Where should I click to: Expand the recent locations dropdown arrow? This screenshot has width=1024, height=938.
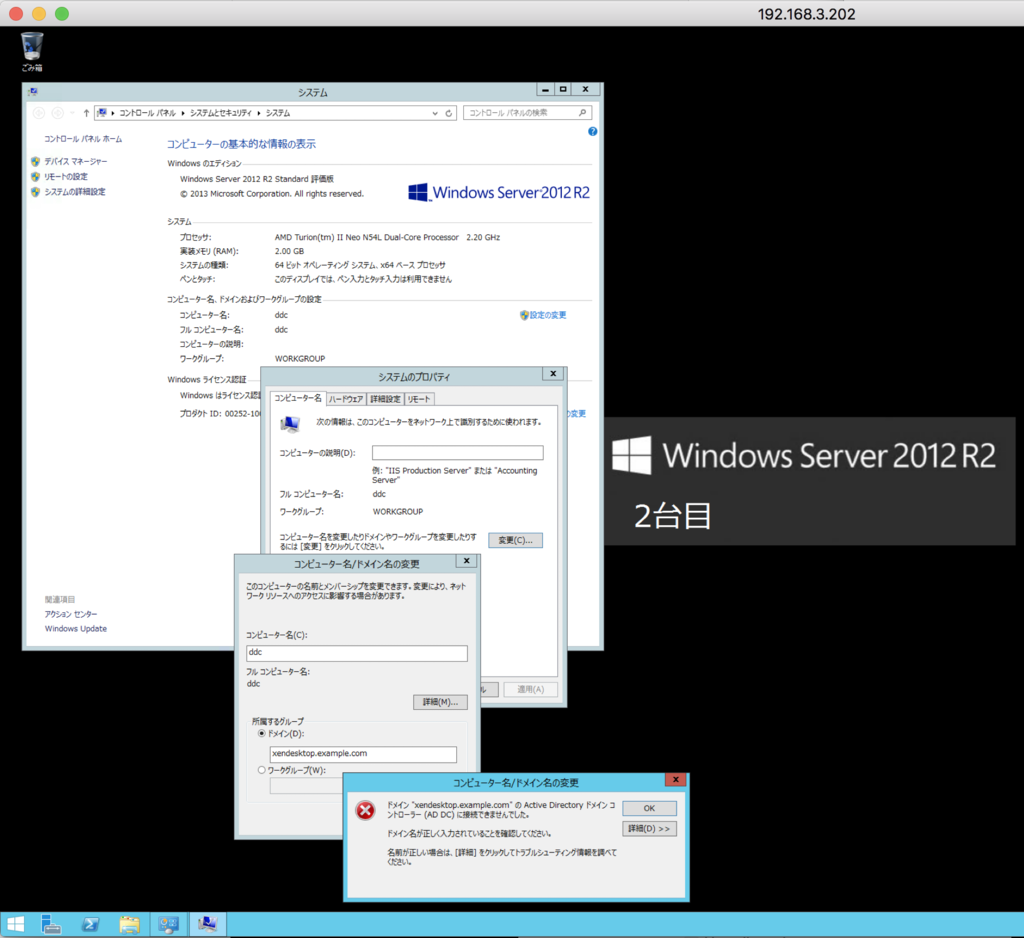(72, 113)
